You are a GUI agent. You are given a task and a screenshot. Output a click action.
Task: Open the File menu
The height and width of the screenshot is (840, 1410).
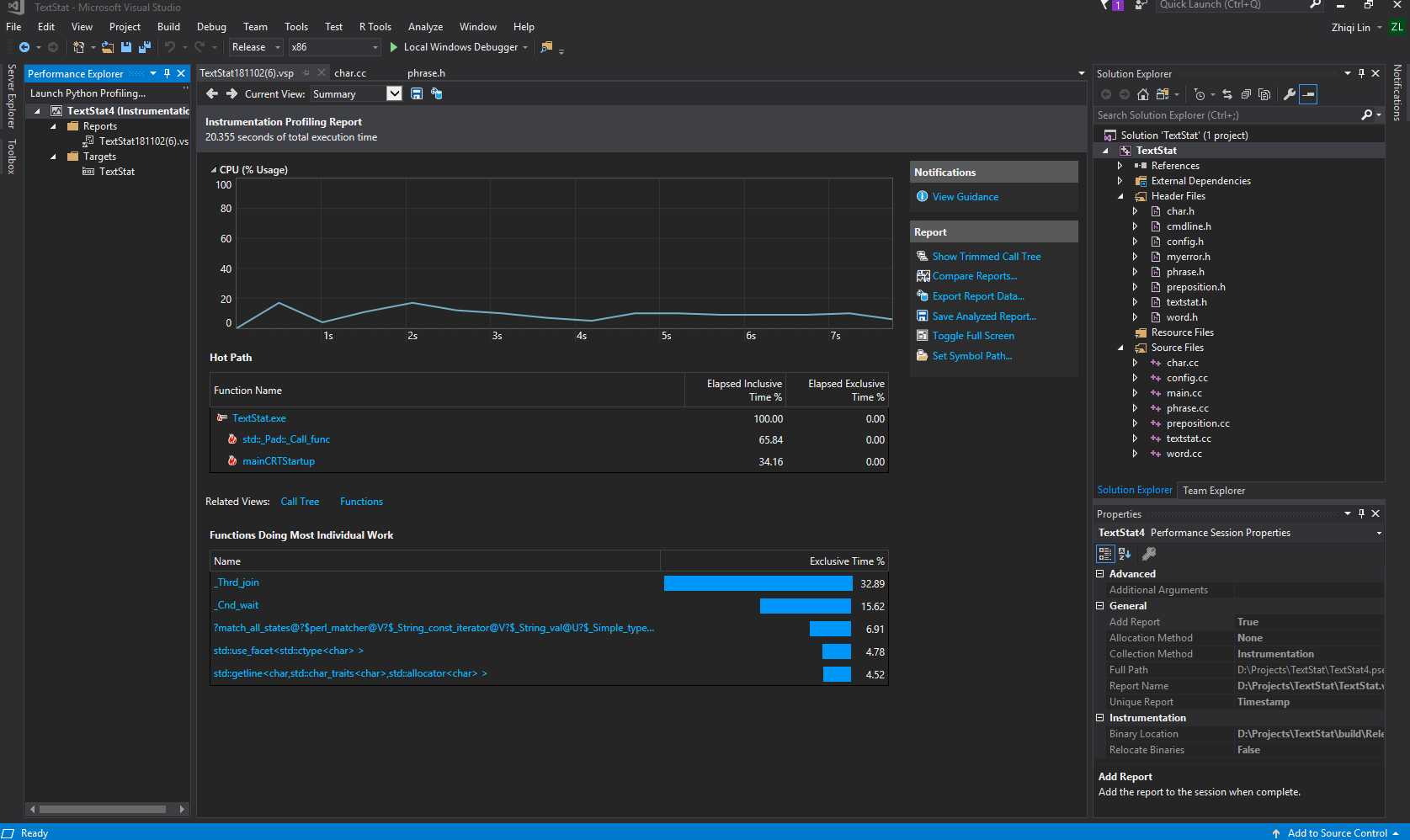pos(13,26)
